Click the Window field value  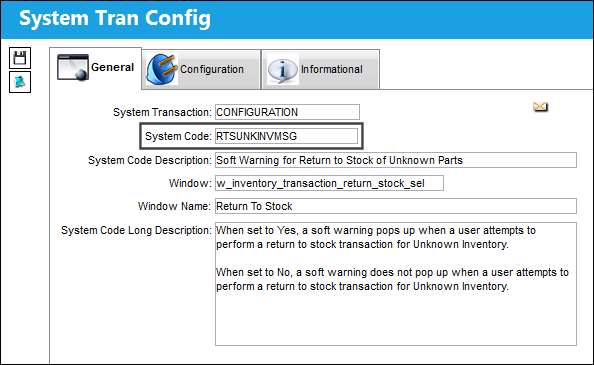[x=329, y=183]
